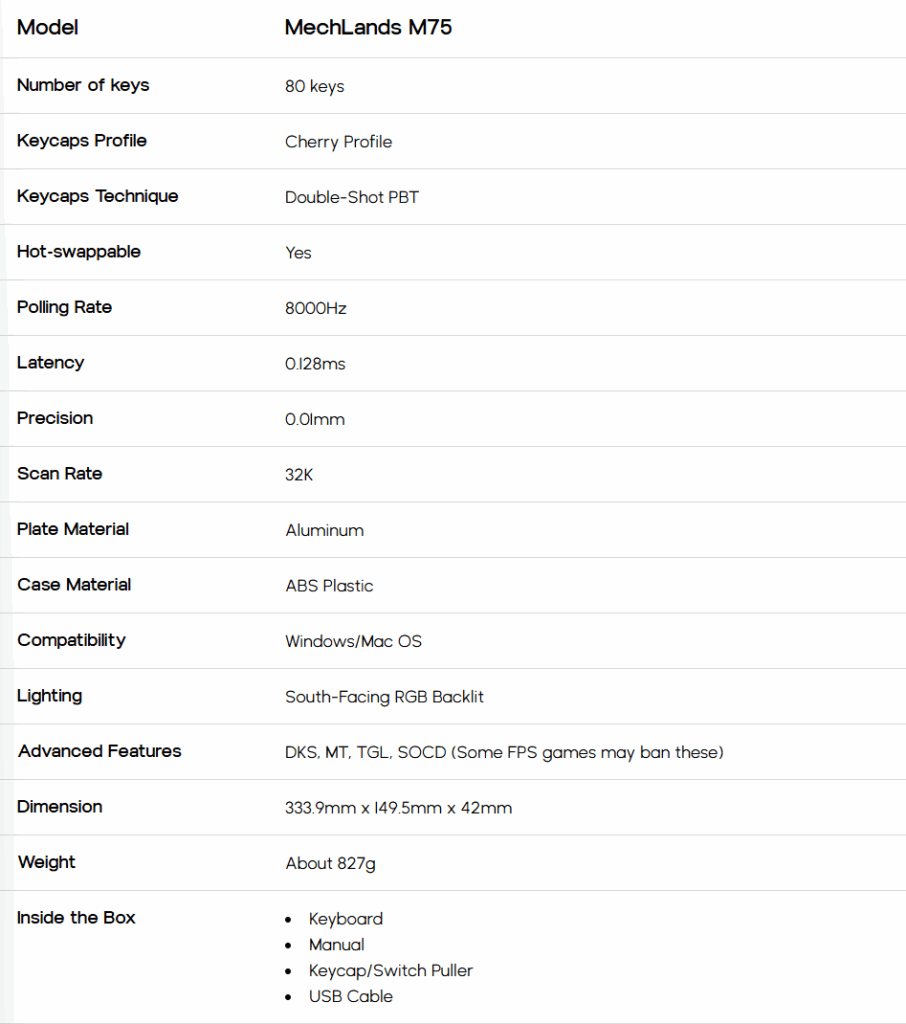Select the 'Number of keys' label

[x=83, y=86]
